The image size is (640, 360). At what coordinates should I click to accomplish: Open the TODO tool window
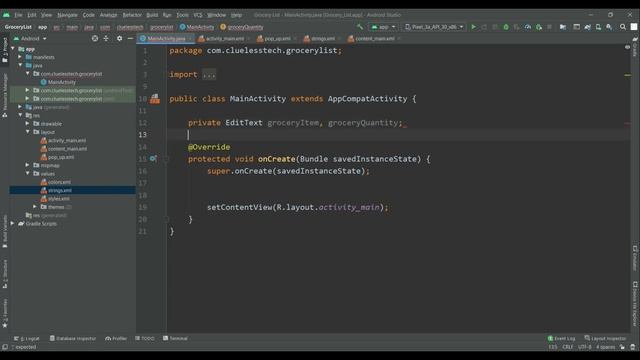pyautogui.click(x=145, y=338)
